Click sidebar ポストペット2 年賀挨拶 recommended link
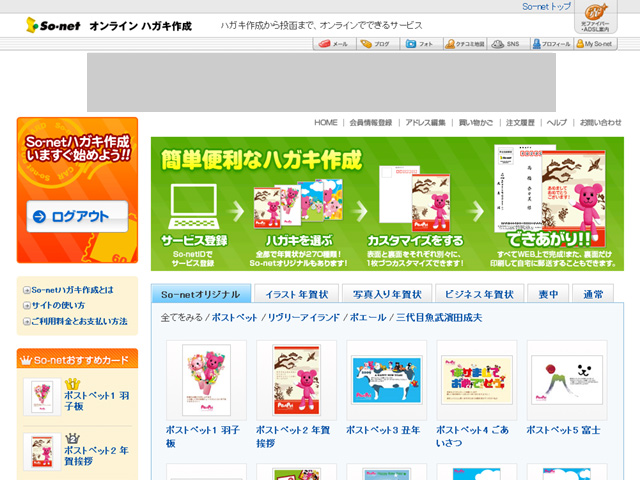This screenshot has height=480, width=640. 96,456
